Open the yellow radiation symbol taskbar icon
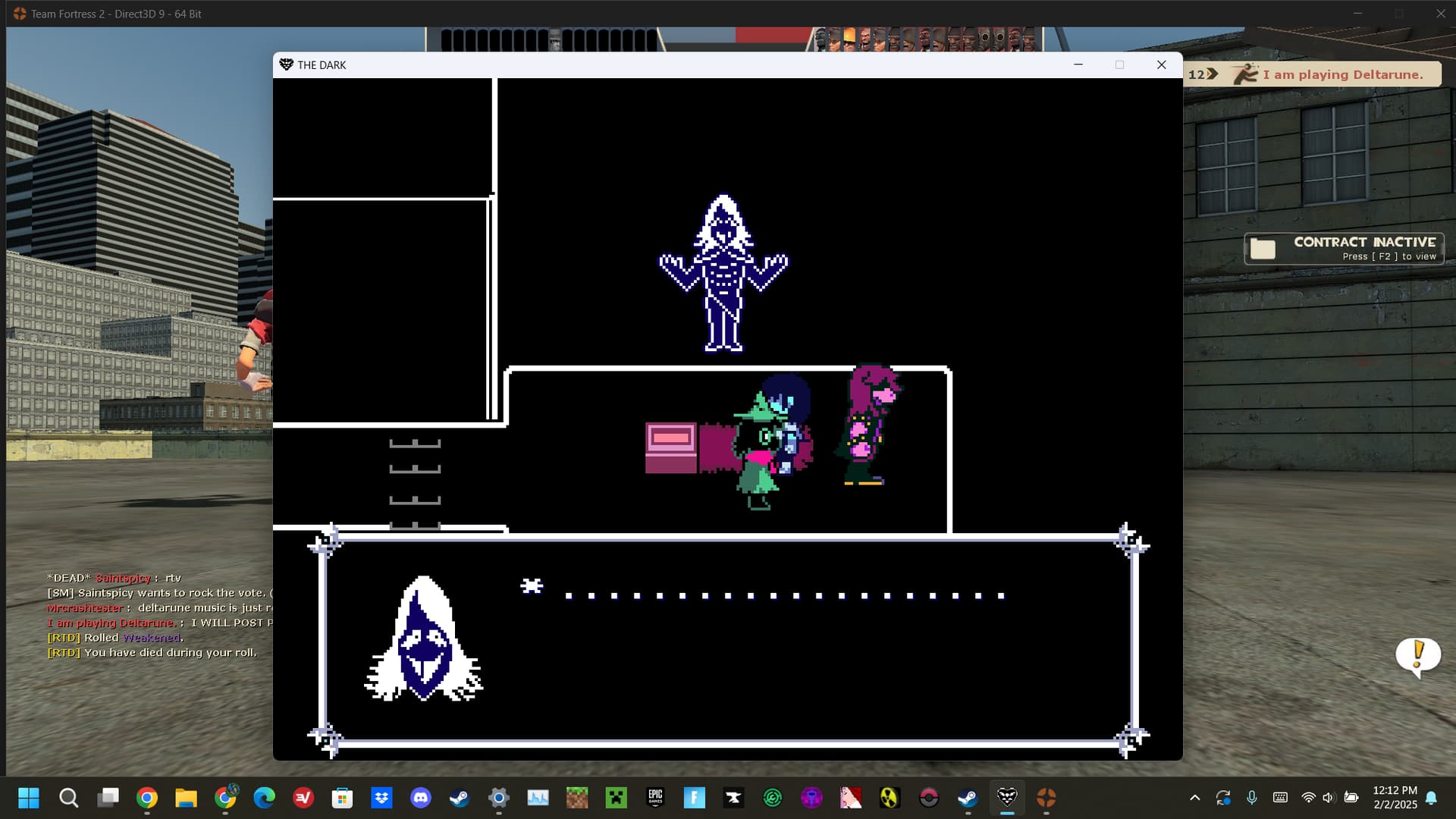 click(890, 798)
